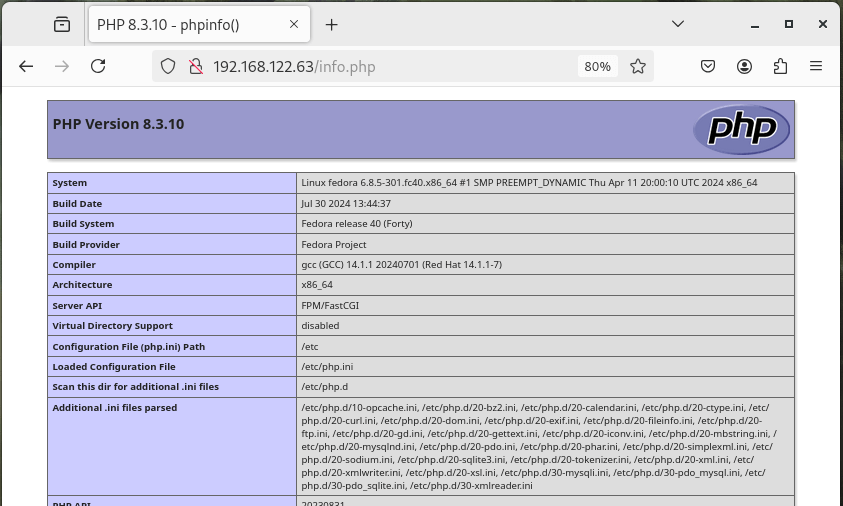Select the gcc (GCC) 14.1.1 value

point(402,265)
